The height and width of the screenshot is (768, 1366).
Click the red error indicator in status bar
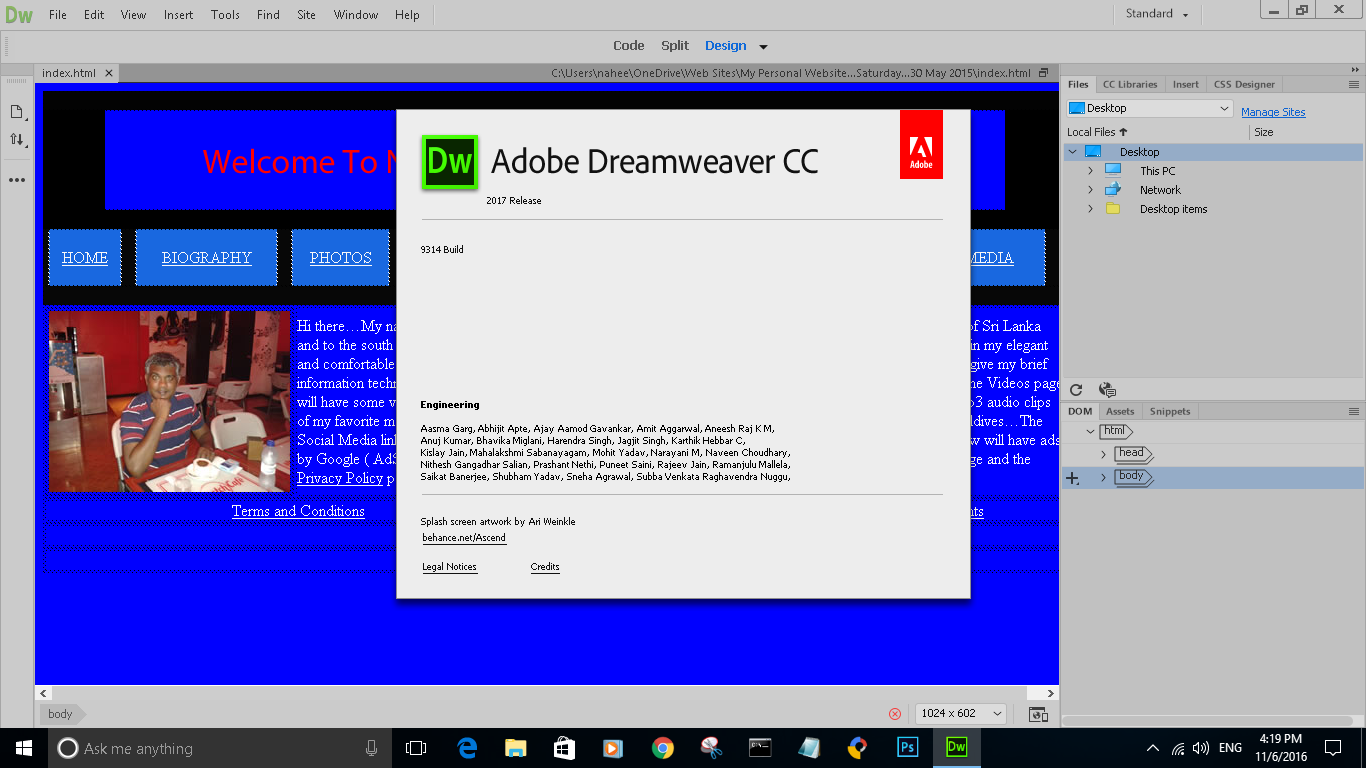pos(895,714)
